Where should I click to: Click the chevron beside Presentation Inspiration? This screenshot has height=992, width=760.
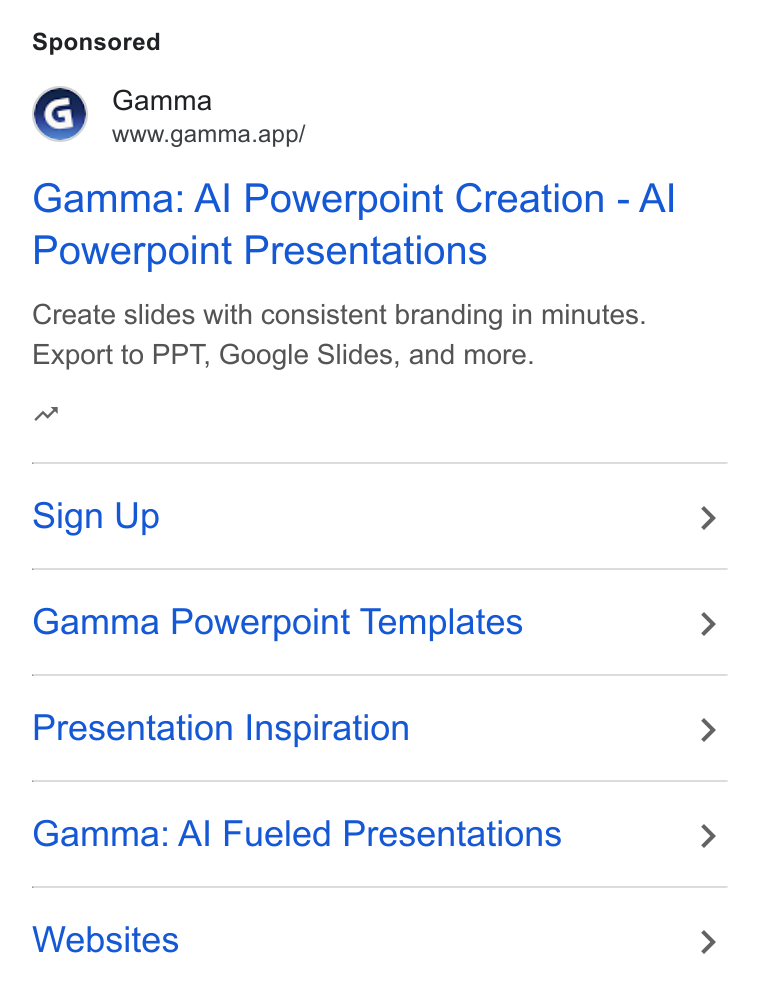tap(709, 729)
